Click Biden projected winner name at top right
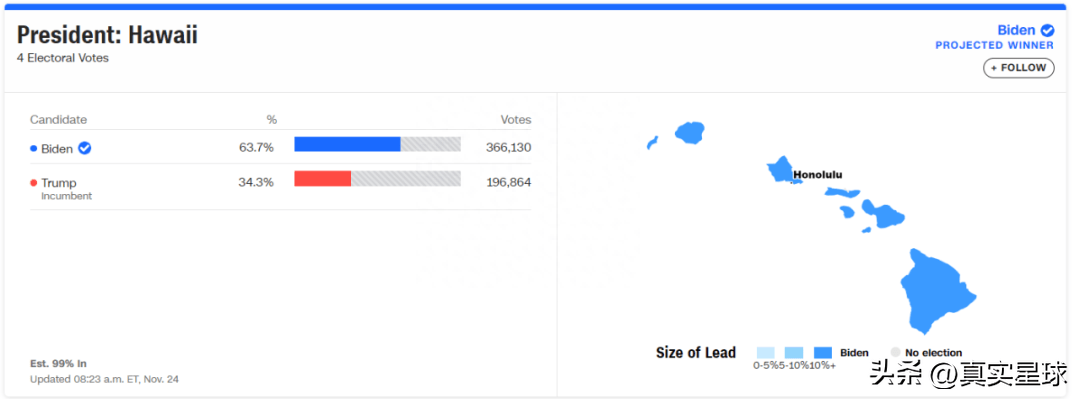The width and height of the screenshot is (1080, 399). click(1016, 30)
